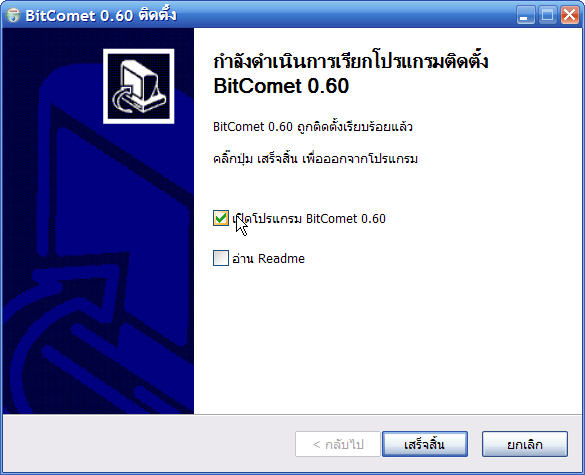Click the green check mark in the checkbox
585x475 pixels.
coord(221,218)
